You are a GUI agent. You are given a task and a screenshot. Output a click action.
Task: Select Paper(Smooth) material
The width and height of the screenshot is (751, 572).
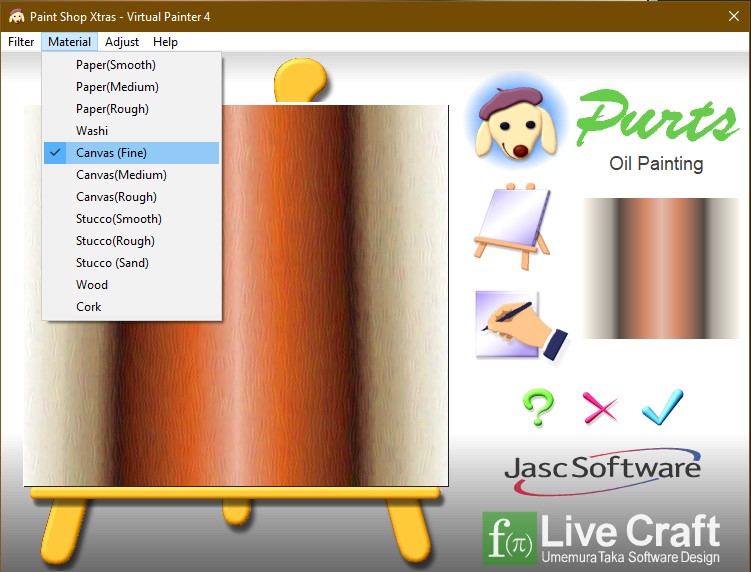coord(132,65)
